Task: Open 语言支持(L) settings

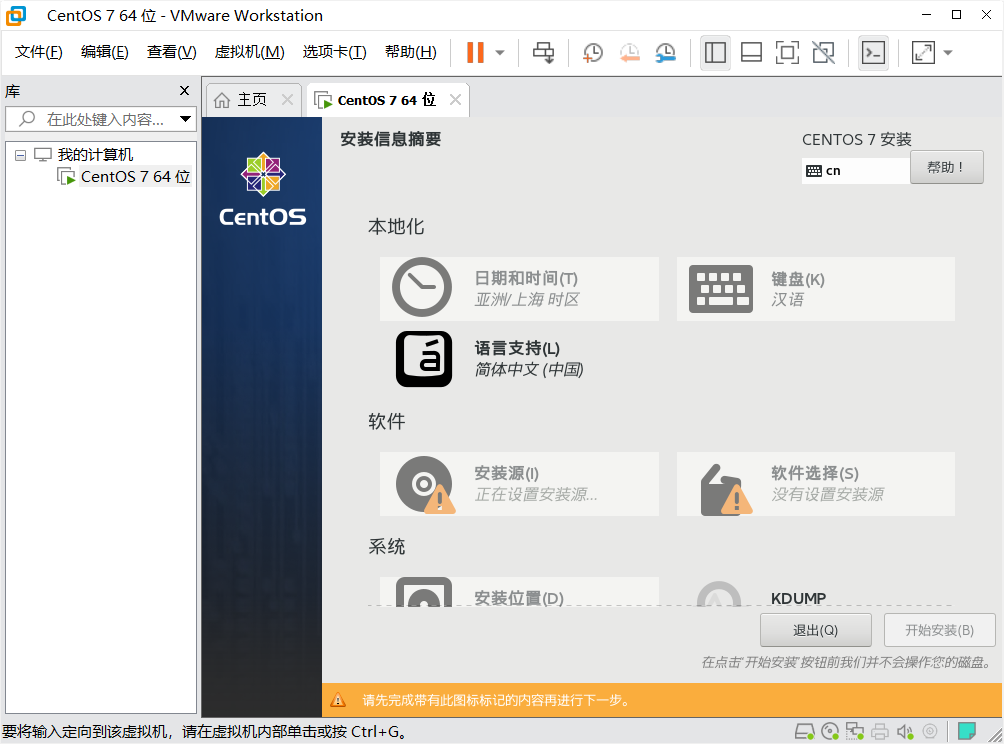Action: click(x=519, y=359)
